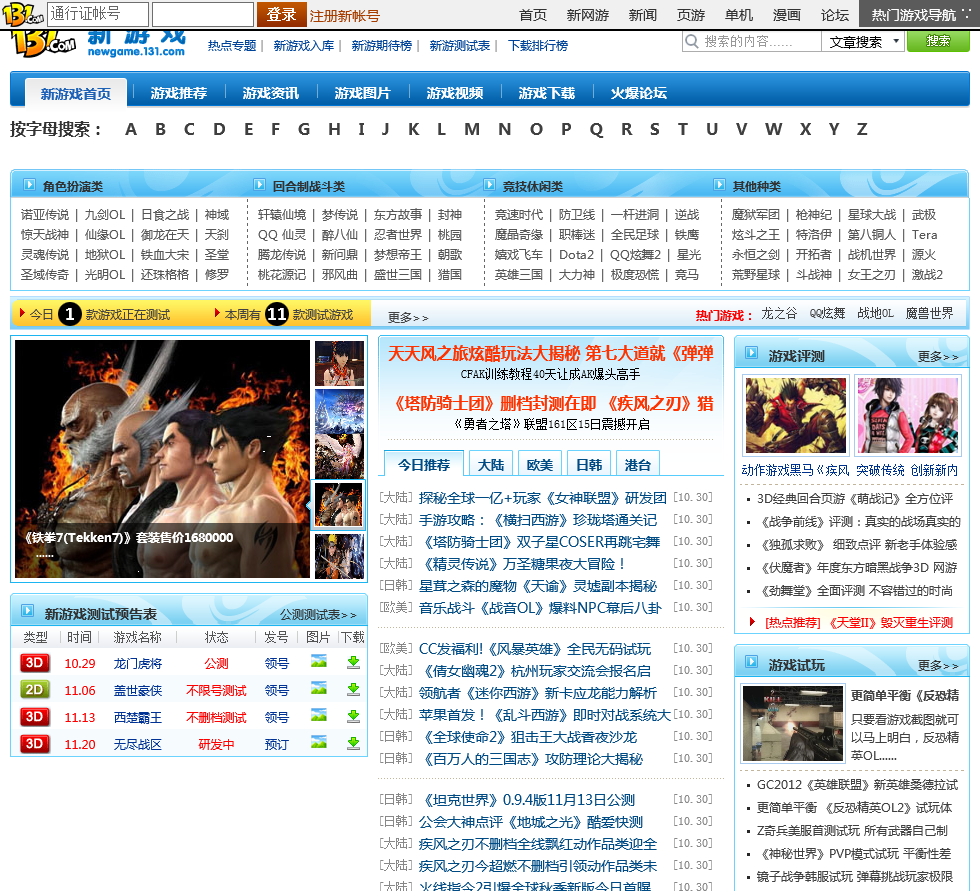
Task: Click 2D badge in 盖世豪侠 row
Action: click(x=34, y=690)
